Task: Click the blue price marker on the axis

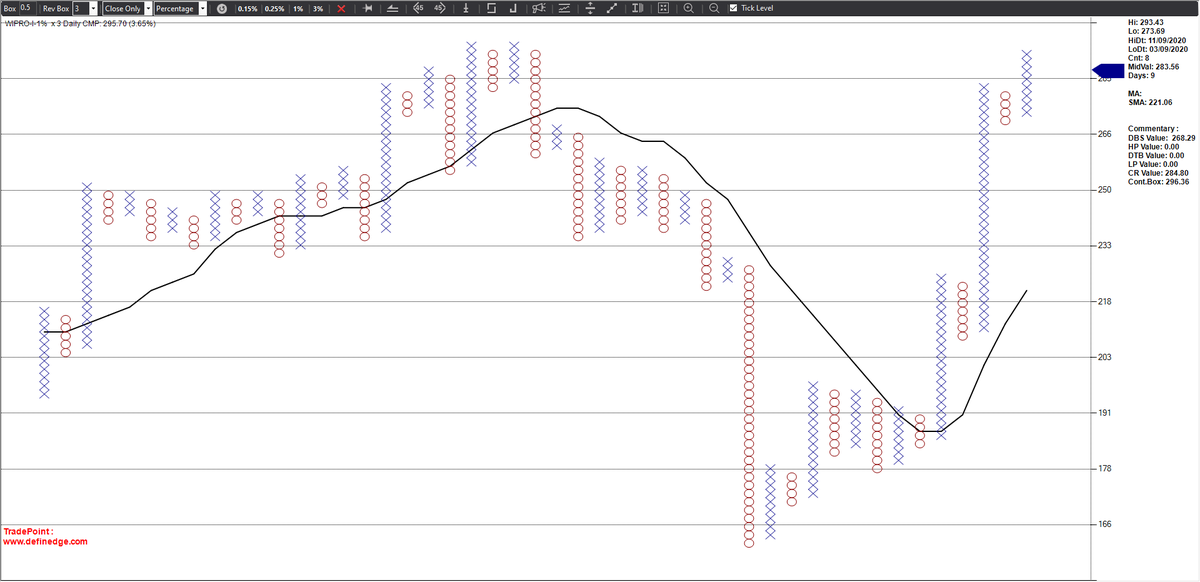Action: point(1110,72)
